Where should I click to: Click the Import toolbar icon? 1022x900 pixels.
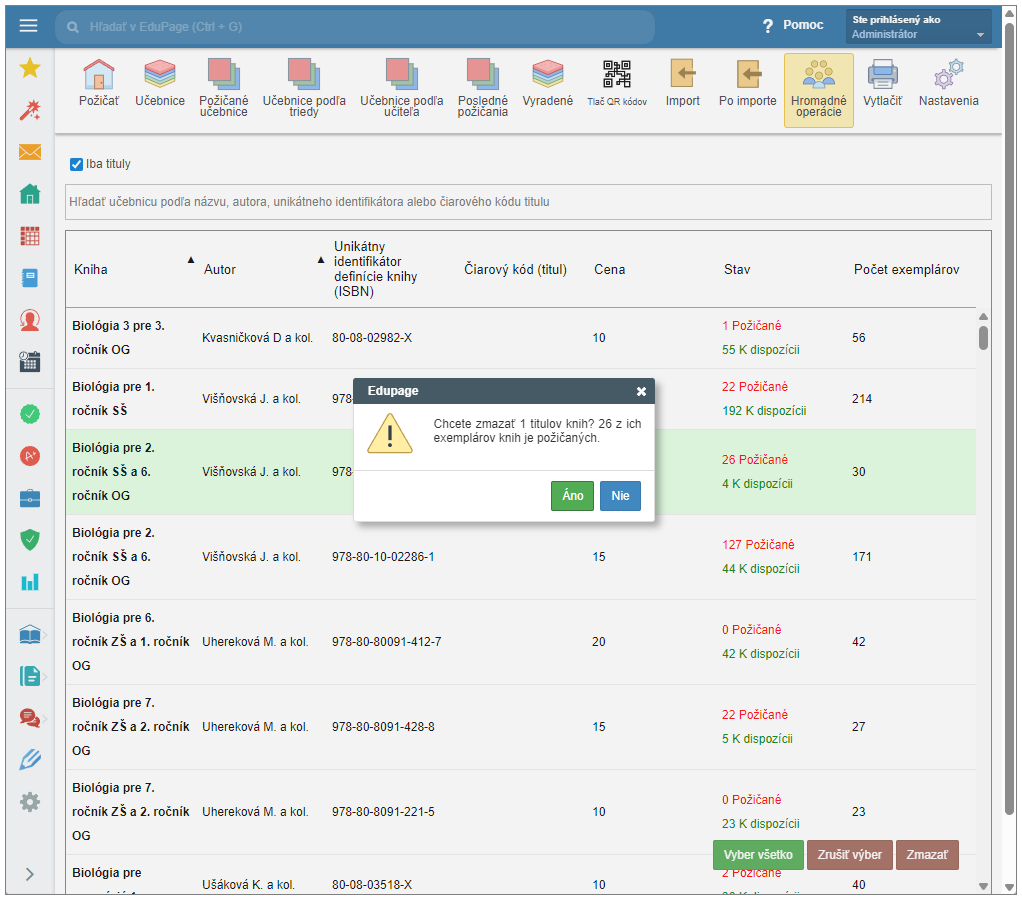683,76
